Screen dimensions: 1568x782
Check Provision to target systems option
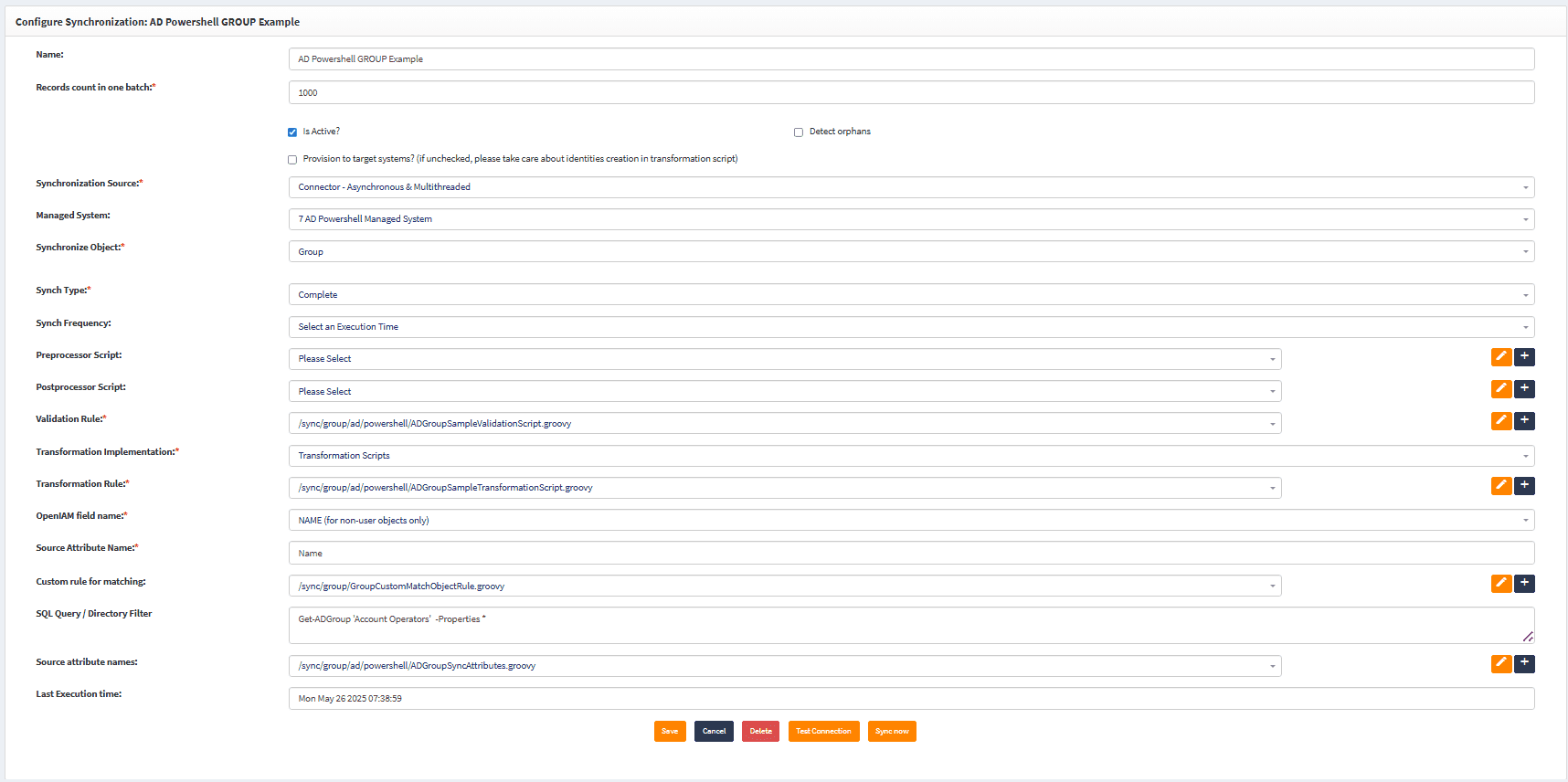292,160
